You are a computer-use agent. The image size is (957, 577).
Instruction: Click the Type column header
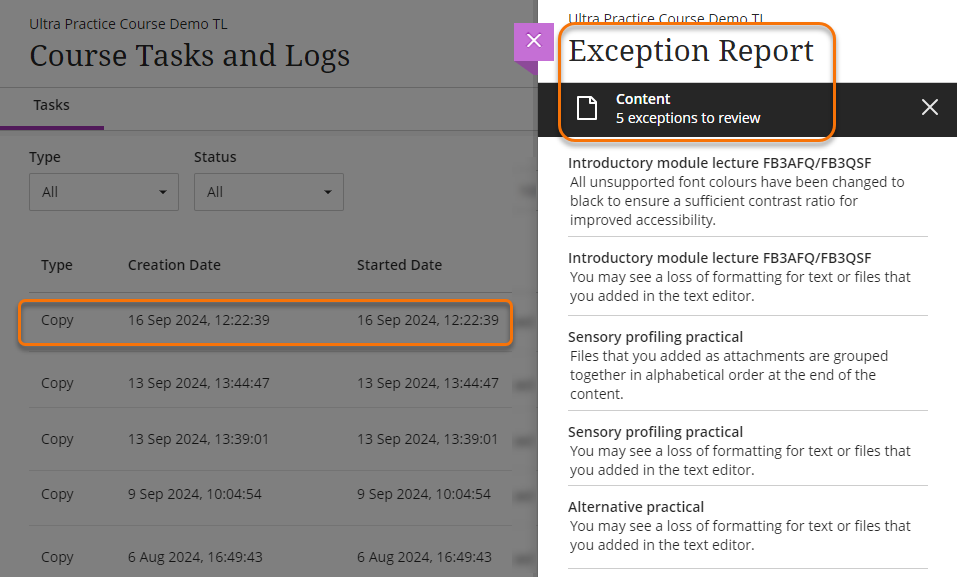57,265
